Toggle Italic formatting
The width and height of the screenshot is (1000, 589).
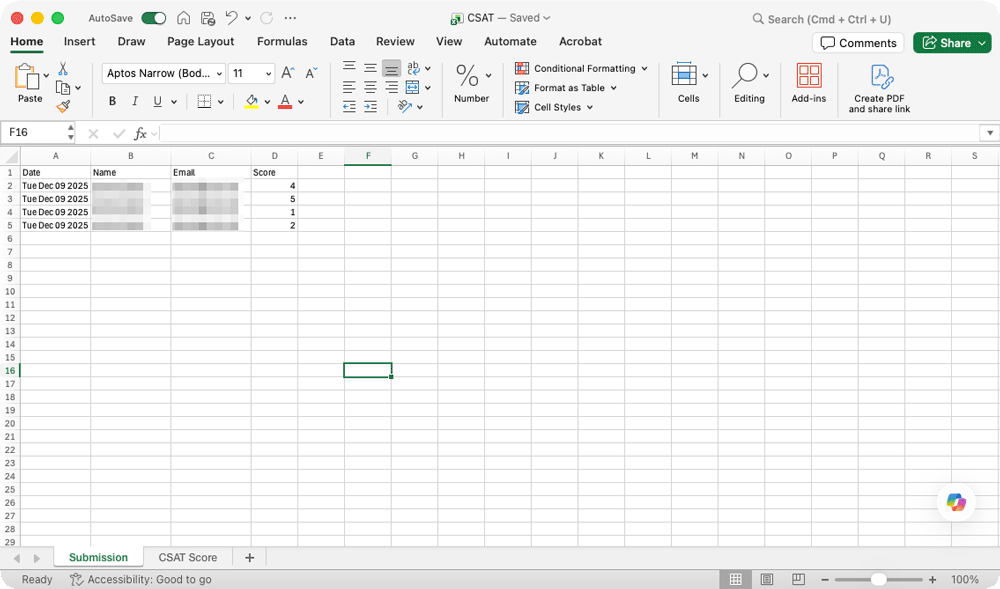click(135, 102)
